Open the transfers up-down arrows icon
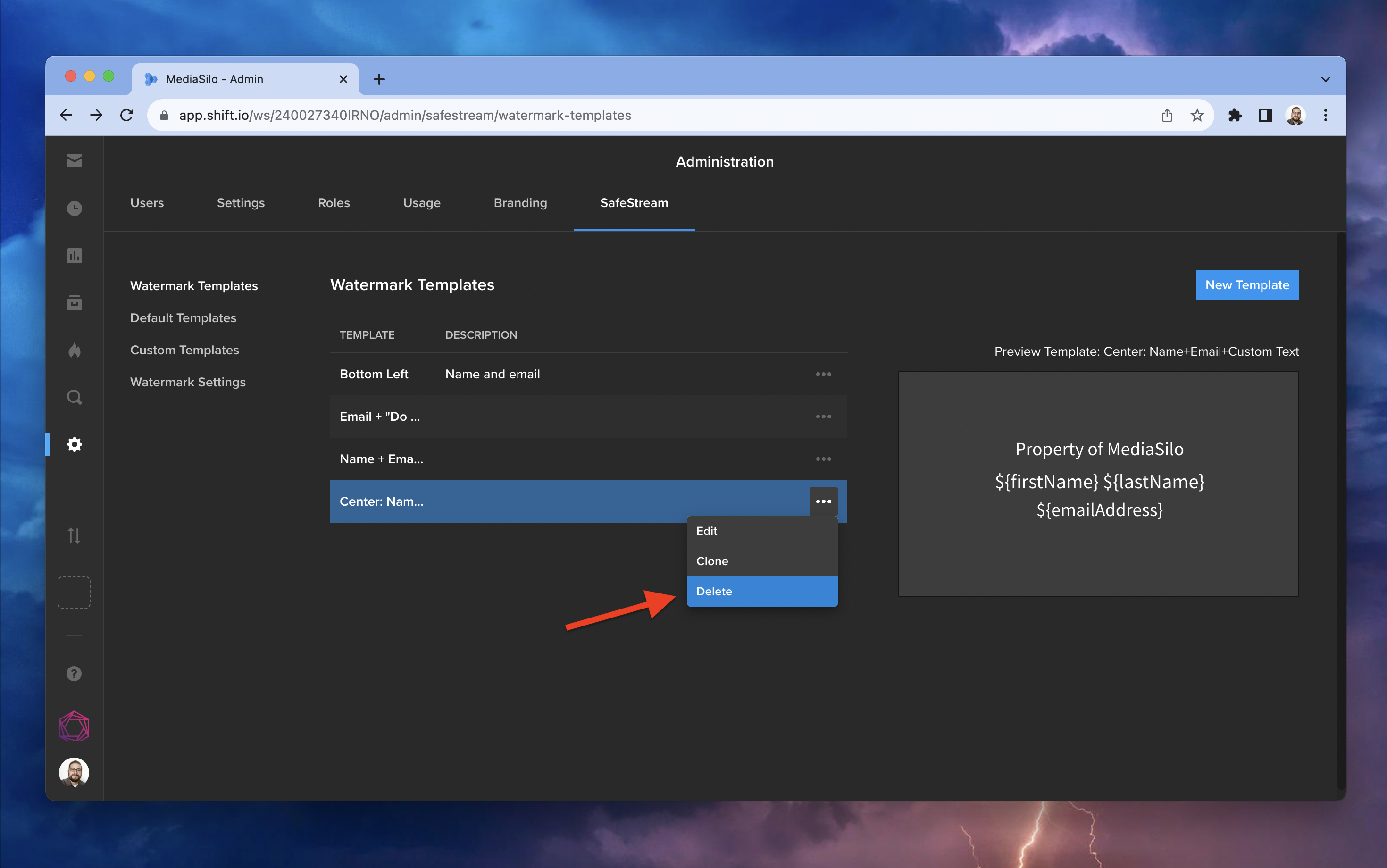Viewport: 1387px width, 868px height. [74, 535]
